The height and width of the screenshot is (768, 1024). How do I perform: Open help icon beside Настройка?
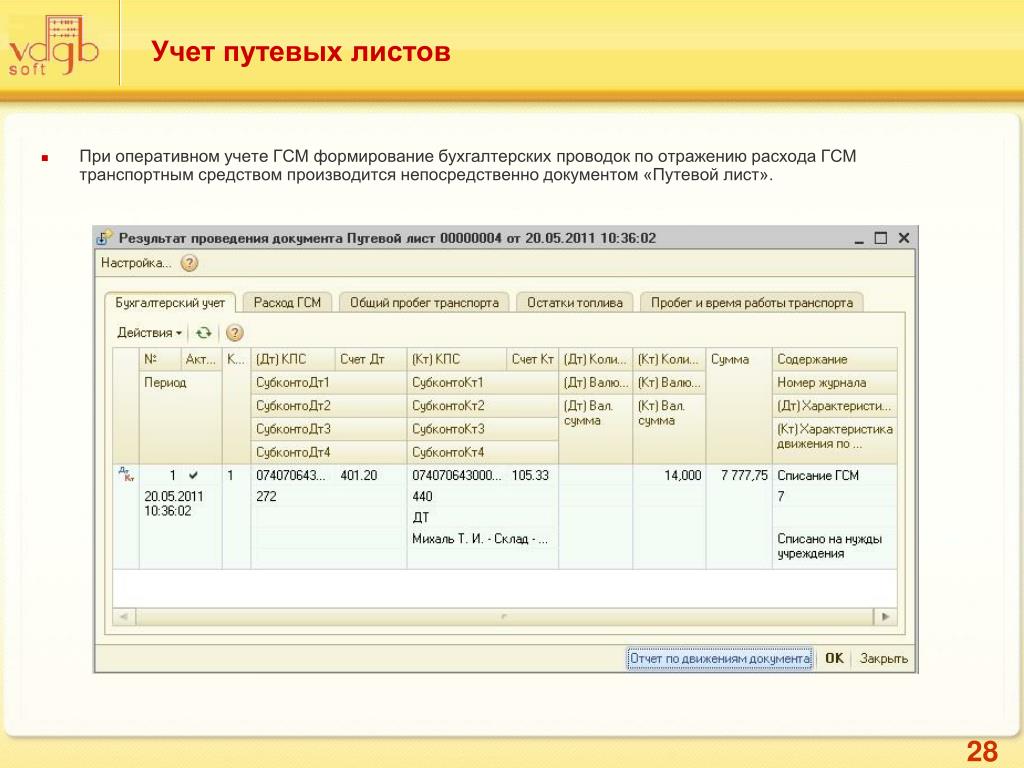tap(189, 263)
